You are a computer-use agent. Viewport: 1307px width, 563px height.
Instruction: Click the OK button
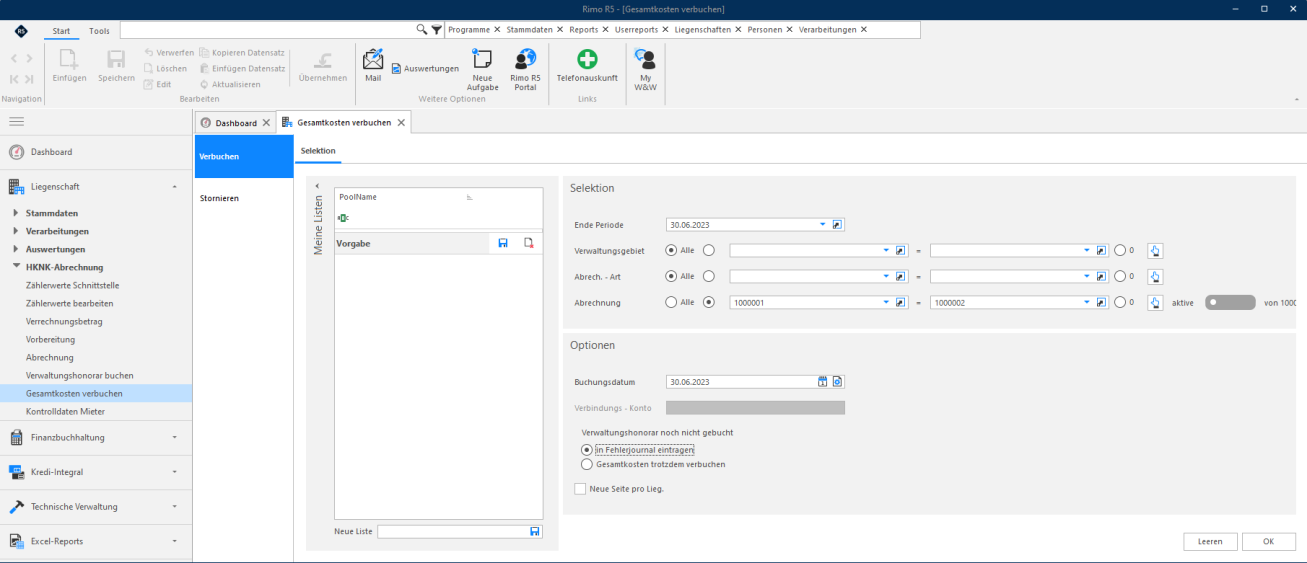[x=1268, y=541]
